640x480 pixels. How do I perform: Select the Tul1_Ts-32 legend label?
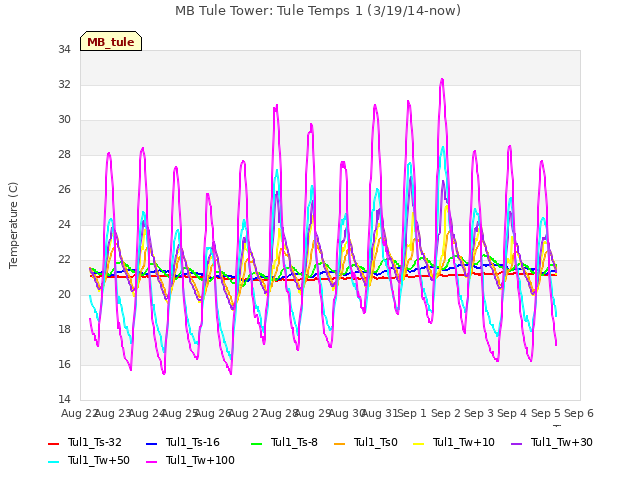(95, 442)
